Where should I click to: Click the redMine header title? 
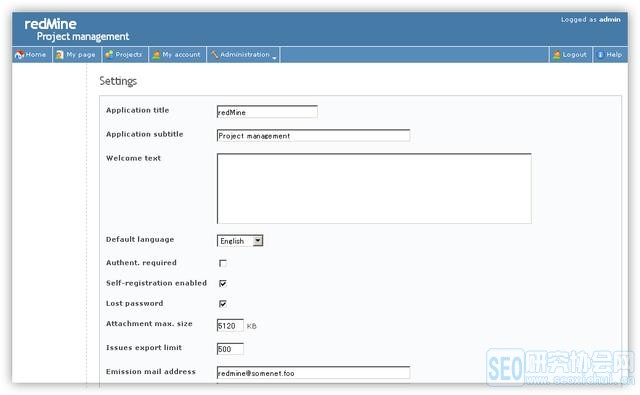point(50,24)
